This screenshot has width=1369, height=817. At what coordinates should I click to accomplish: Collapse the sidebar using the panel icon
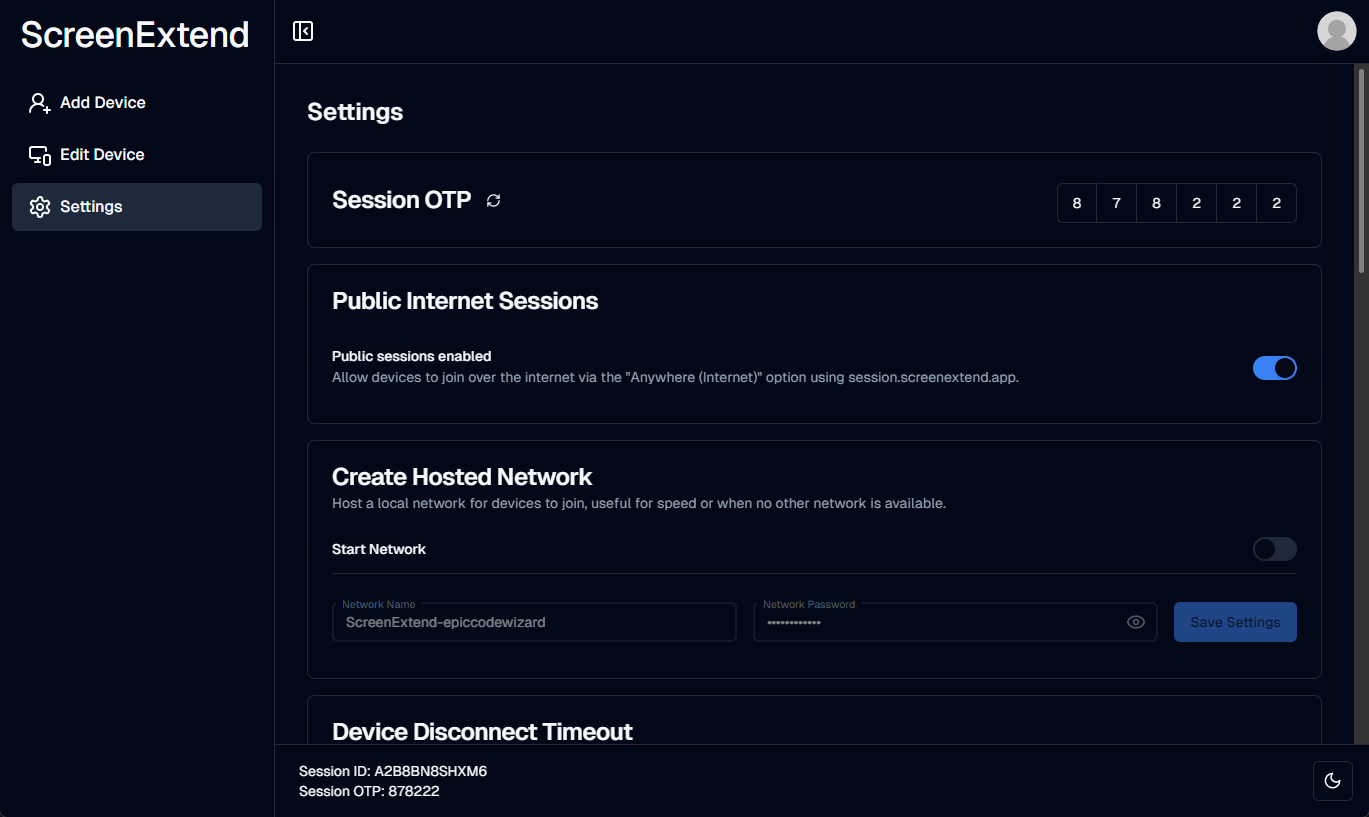click(303, 31)
